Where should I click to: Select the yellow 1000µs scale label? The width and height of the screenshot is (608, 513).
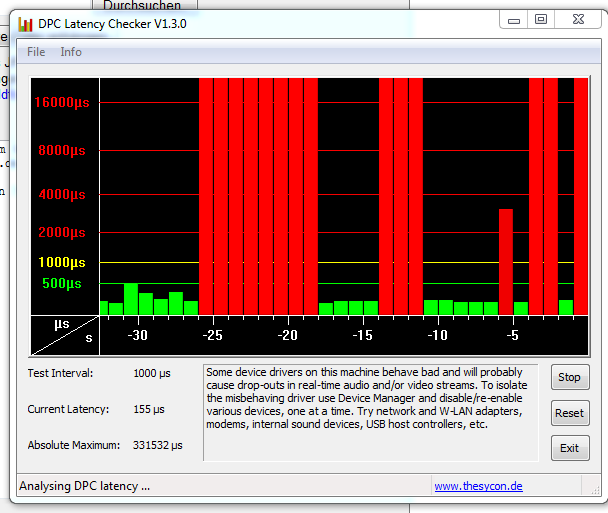(x=62, y=263)
